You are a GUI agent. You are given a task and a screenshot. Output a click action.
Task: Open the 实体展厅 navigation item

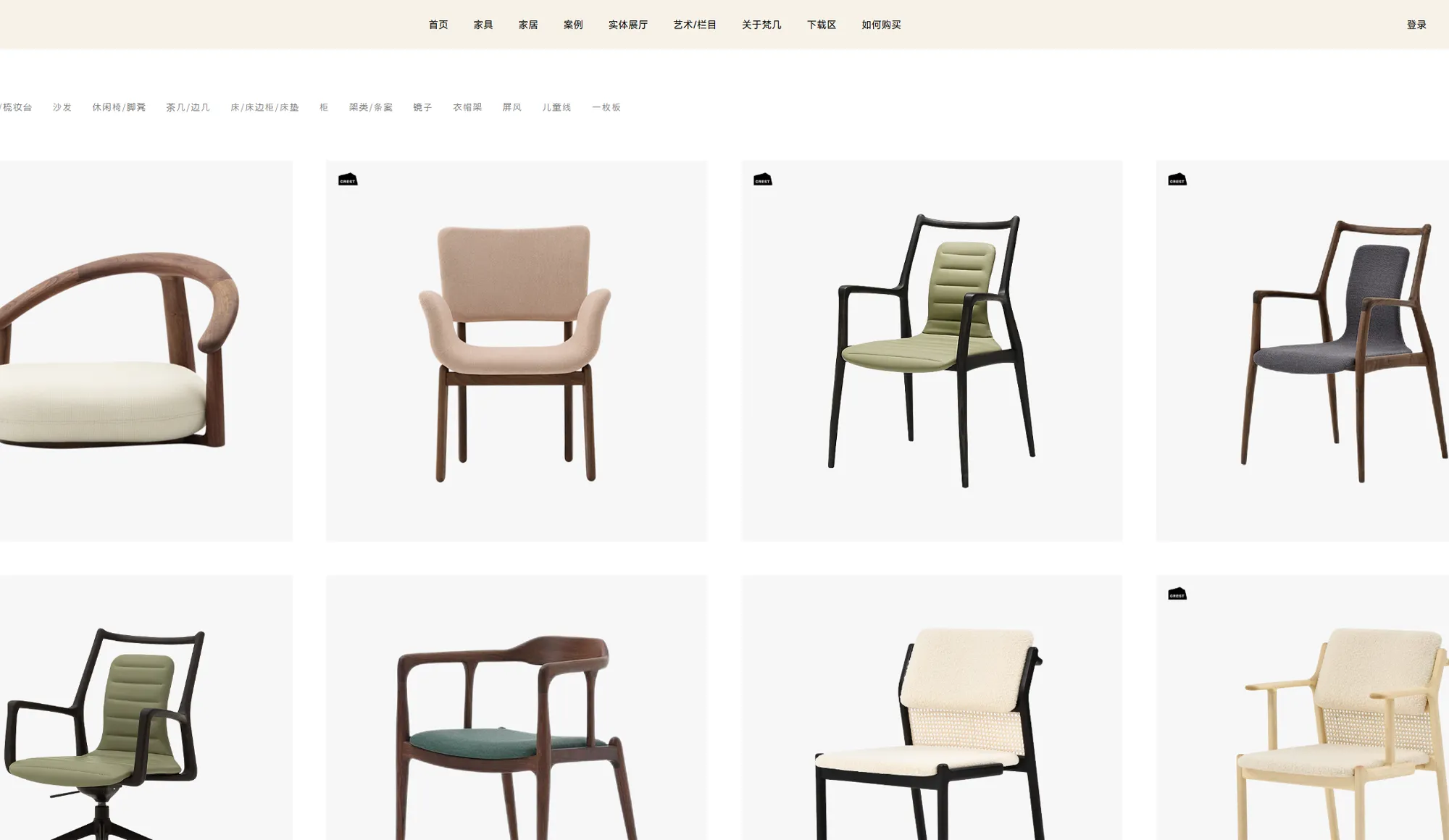(x=628, y=25)
